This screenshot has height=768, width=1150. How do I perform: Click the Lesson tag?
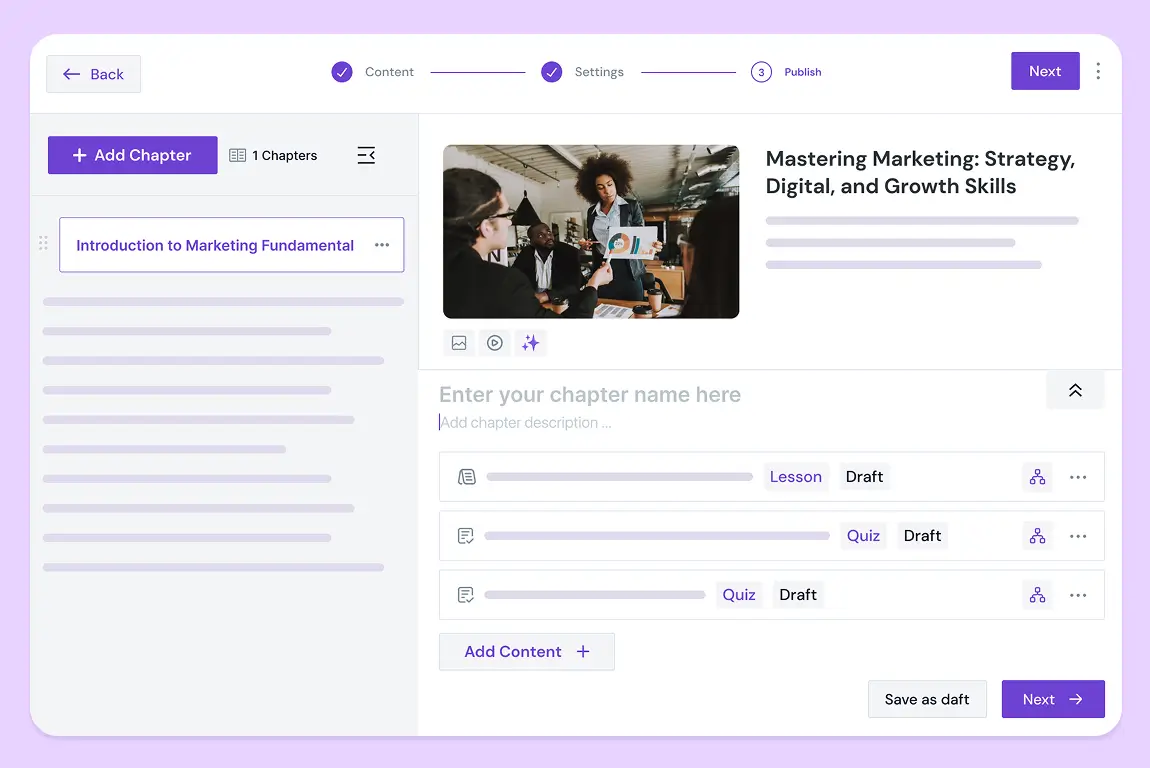tap(796, 477)
